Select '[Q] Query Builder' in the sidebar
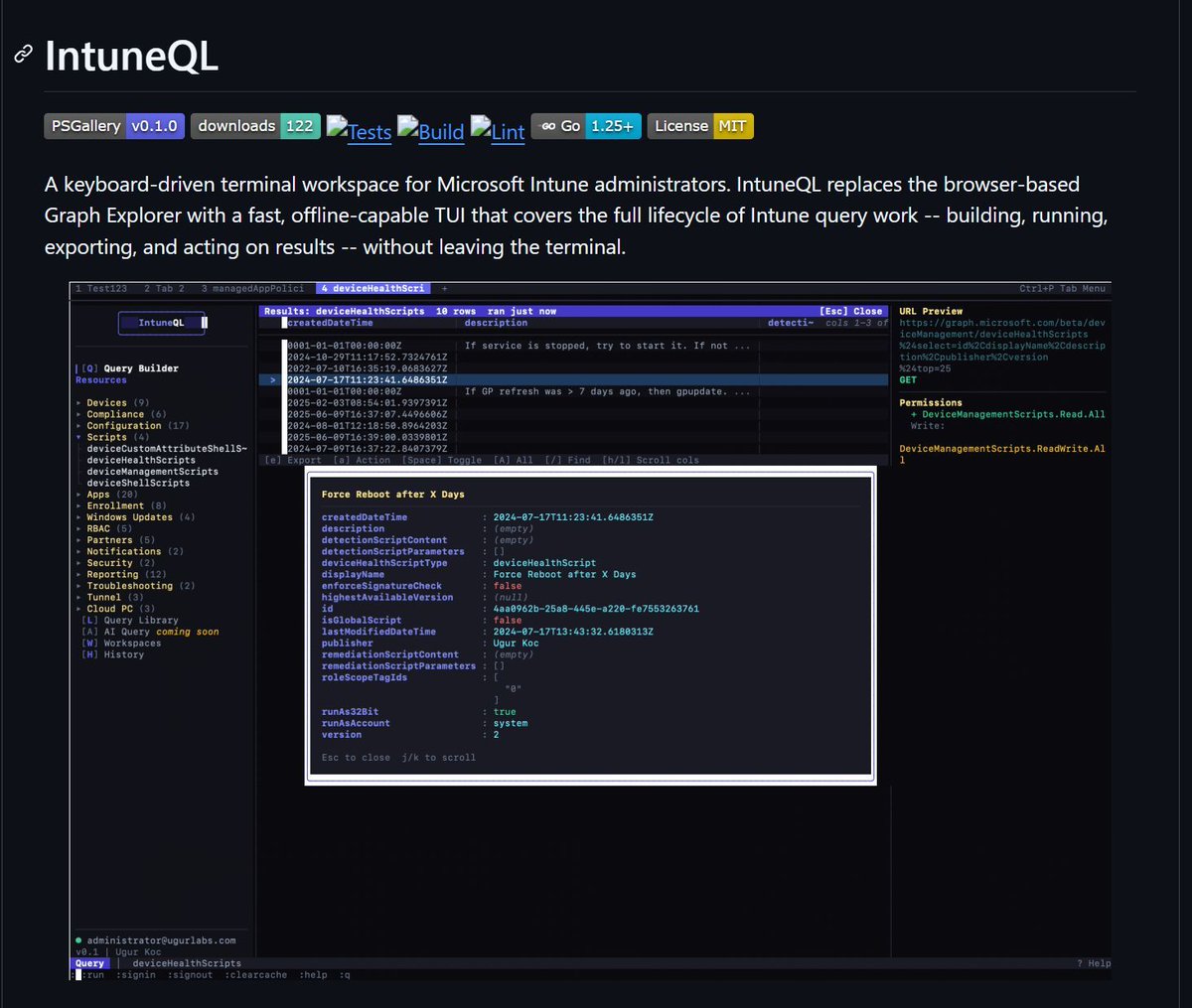The width and height of the screenshot is (1192, 1008). tap(130, 368)
